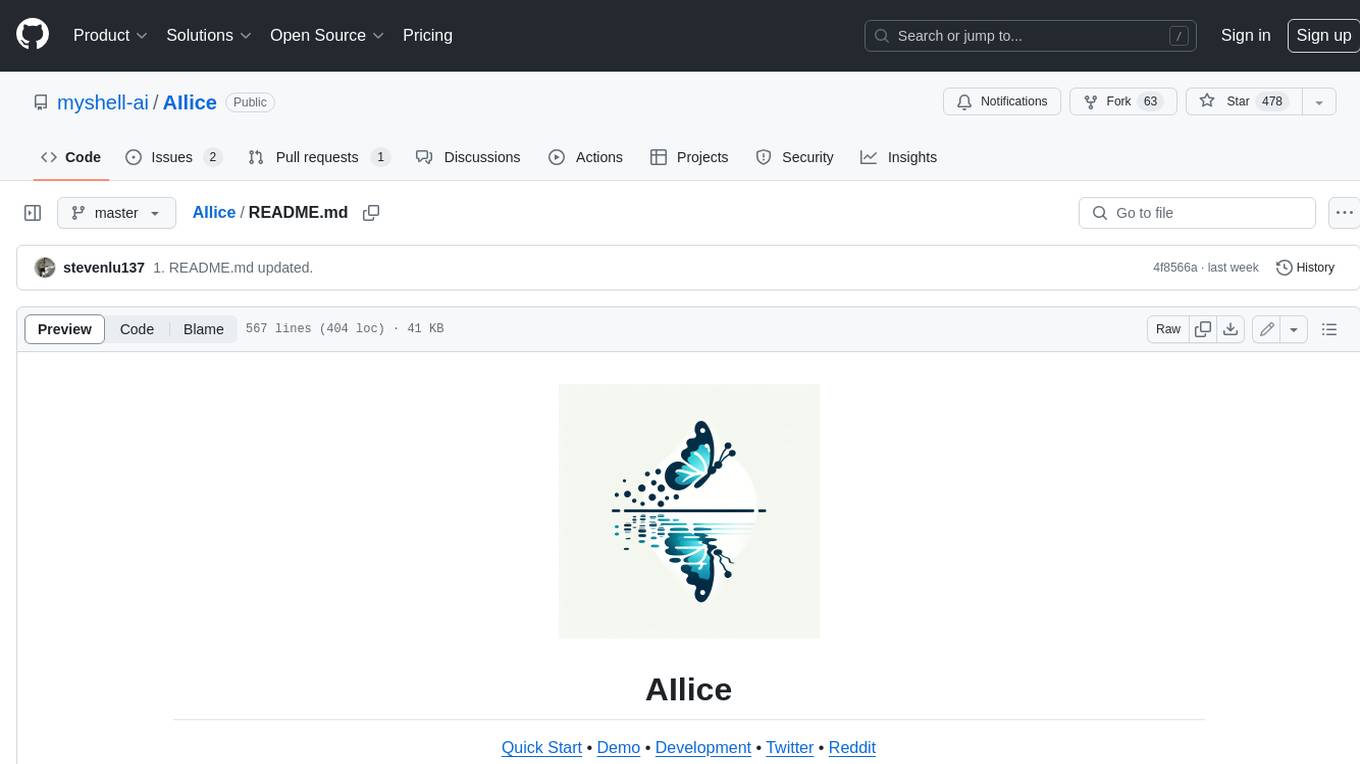
Task: Open the Pricing page
Action: (x=427, y=35)
